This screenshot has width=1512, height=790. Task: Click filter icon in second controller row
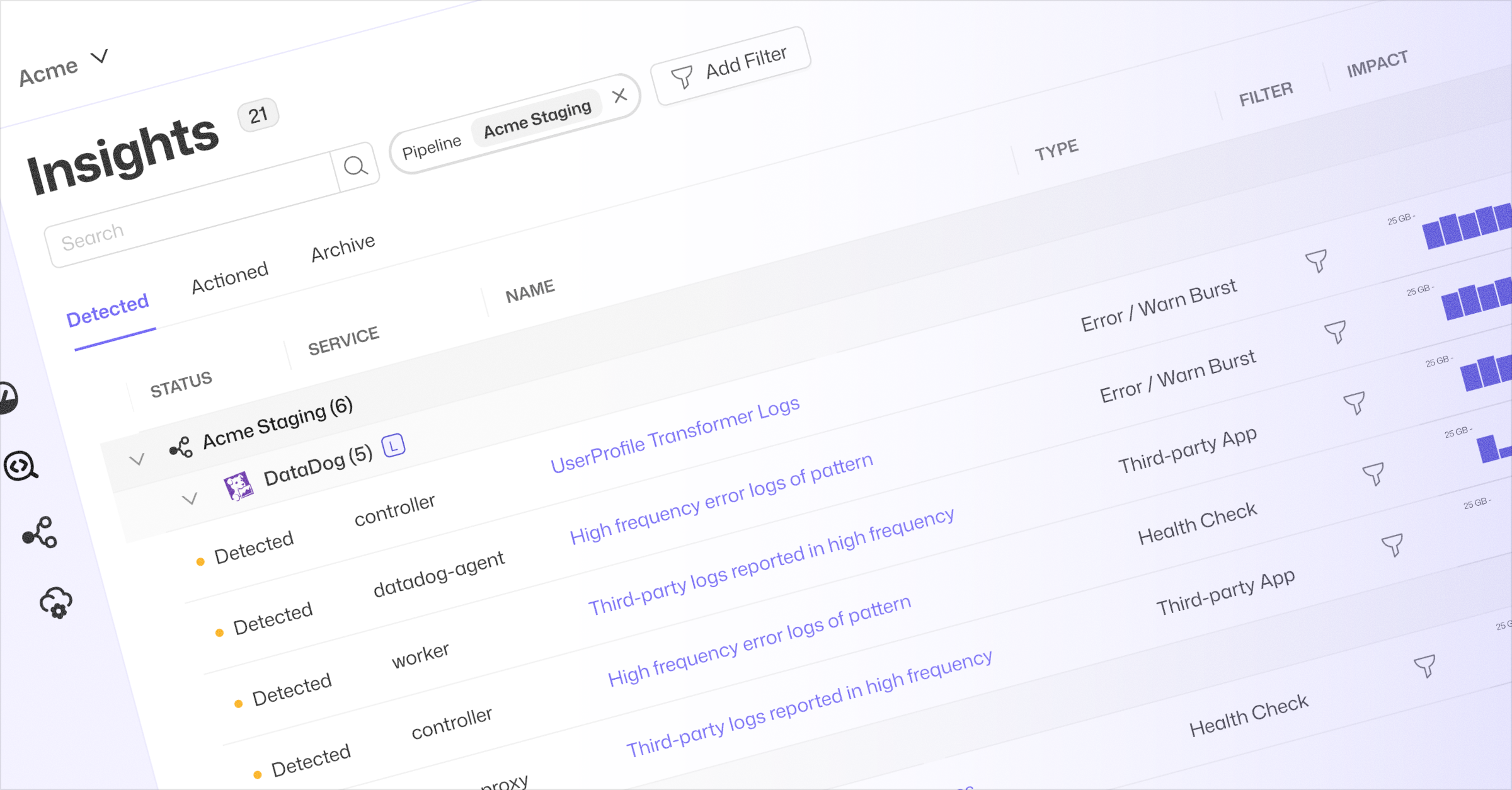[1373, 474]
